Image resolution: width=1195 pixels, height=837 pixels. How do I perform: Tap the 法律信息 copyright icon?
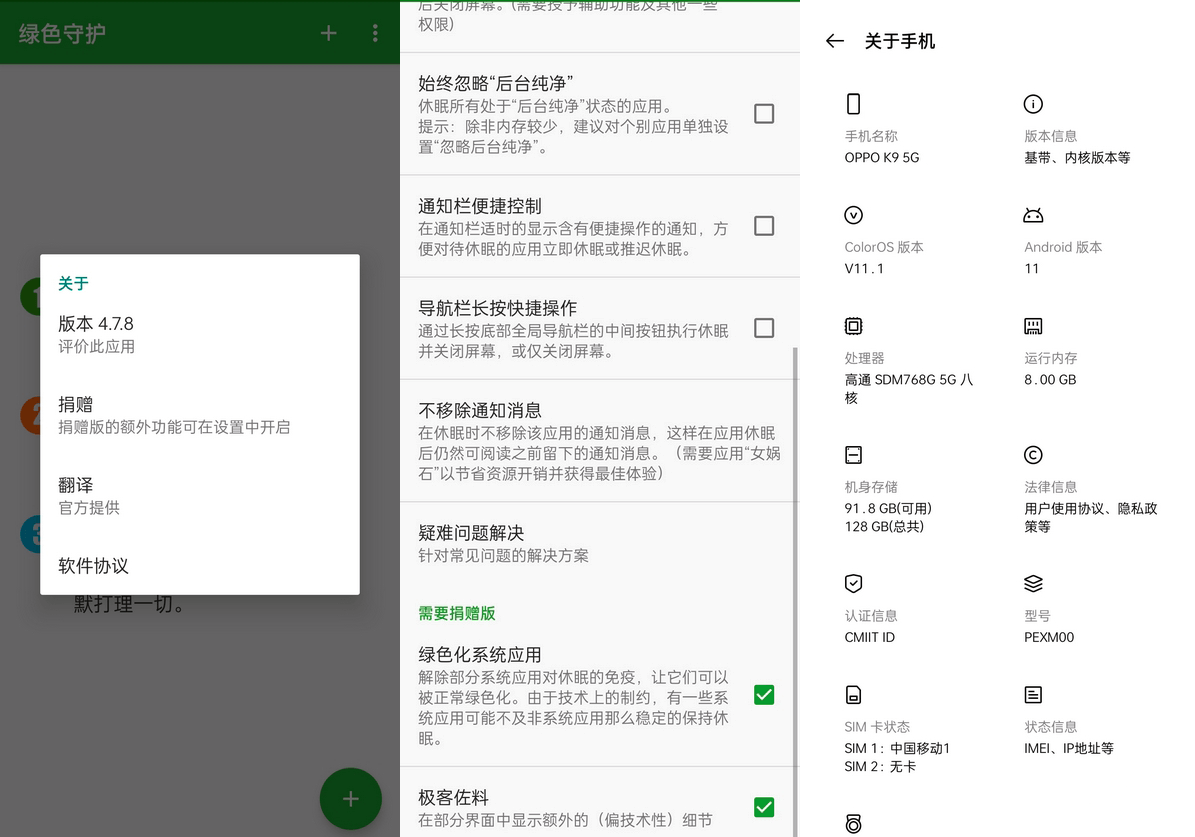click(1033, 455)
